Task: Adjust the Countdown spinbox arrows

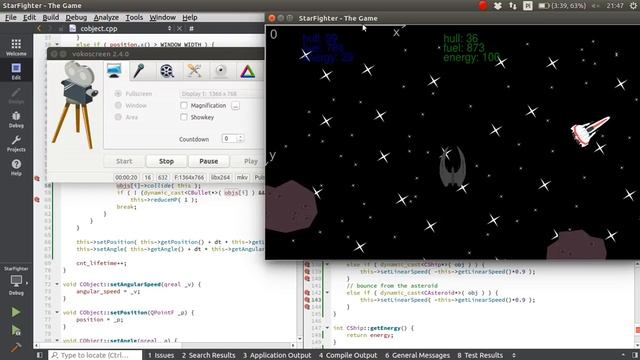Action: point(240,139)
